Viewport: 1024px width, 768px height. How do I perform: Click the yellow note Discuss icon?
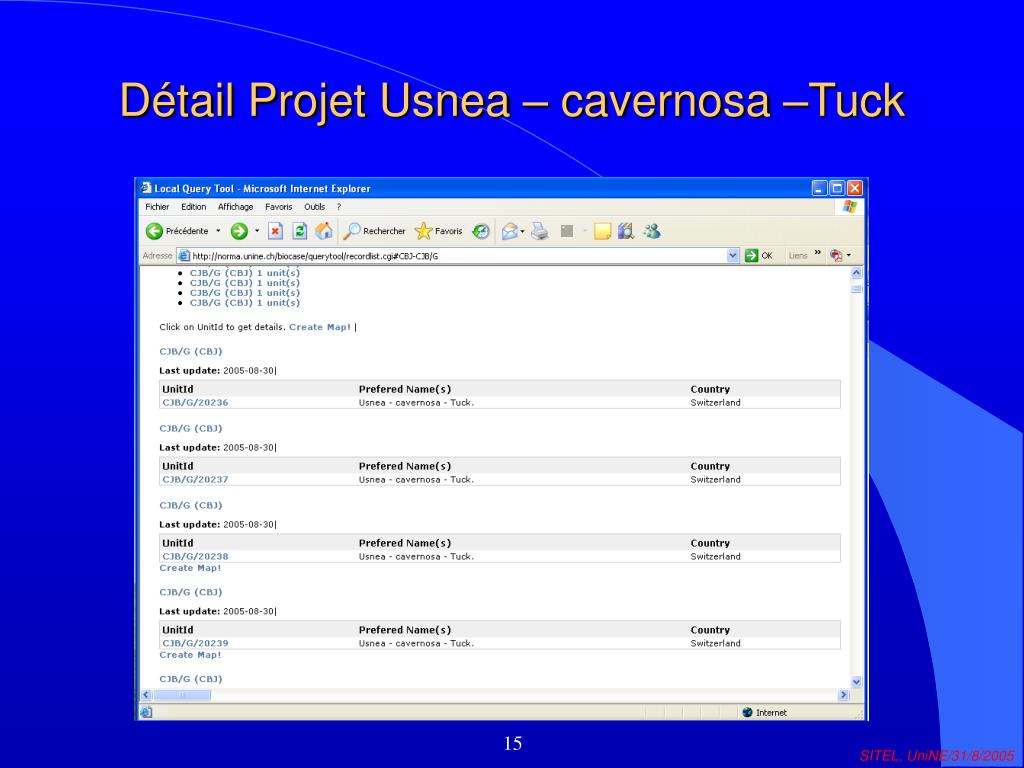[602, 231]
